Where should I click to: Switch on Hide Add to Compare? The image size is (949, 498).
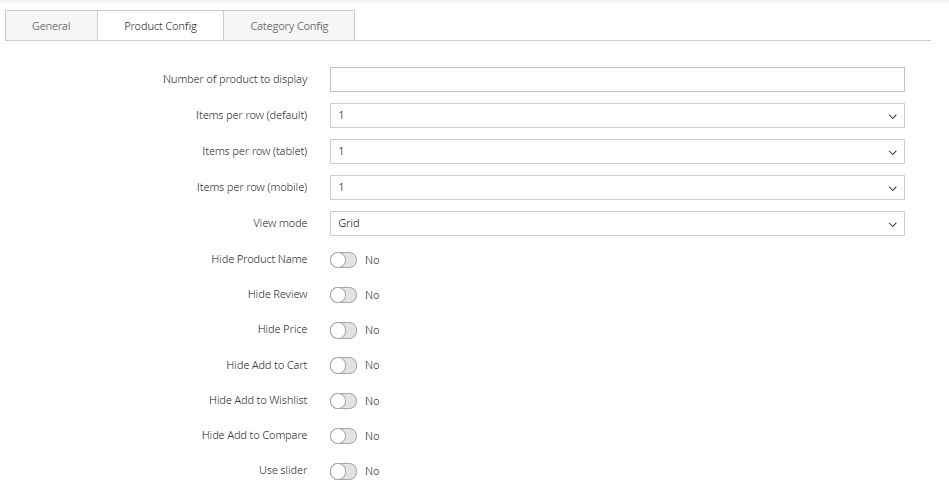click(x=343, y=436)
